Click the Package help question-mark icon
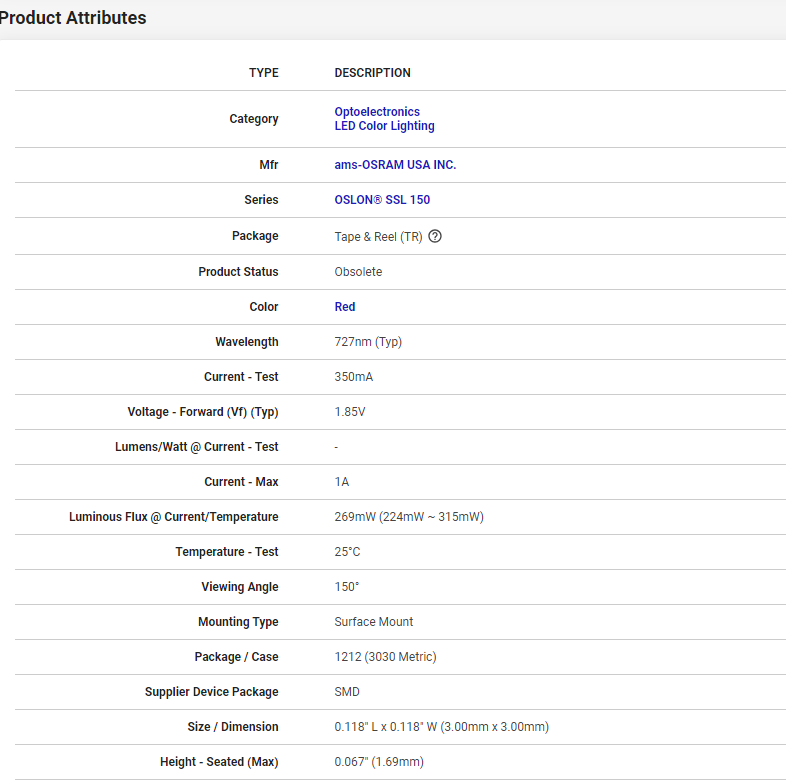Image resolution: width=786 pixels, height=783 pixels. point(435,236)
